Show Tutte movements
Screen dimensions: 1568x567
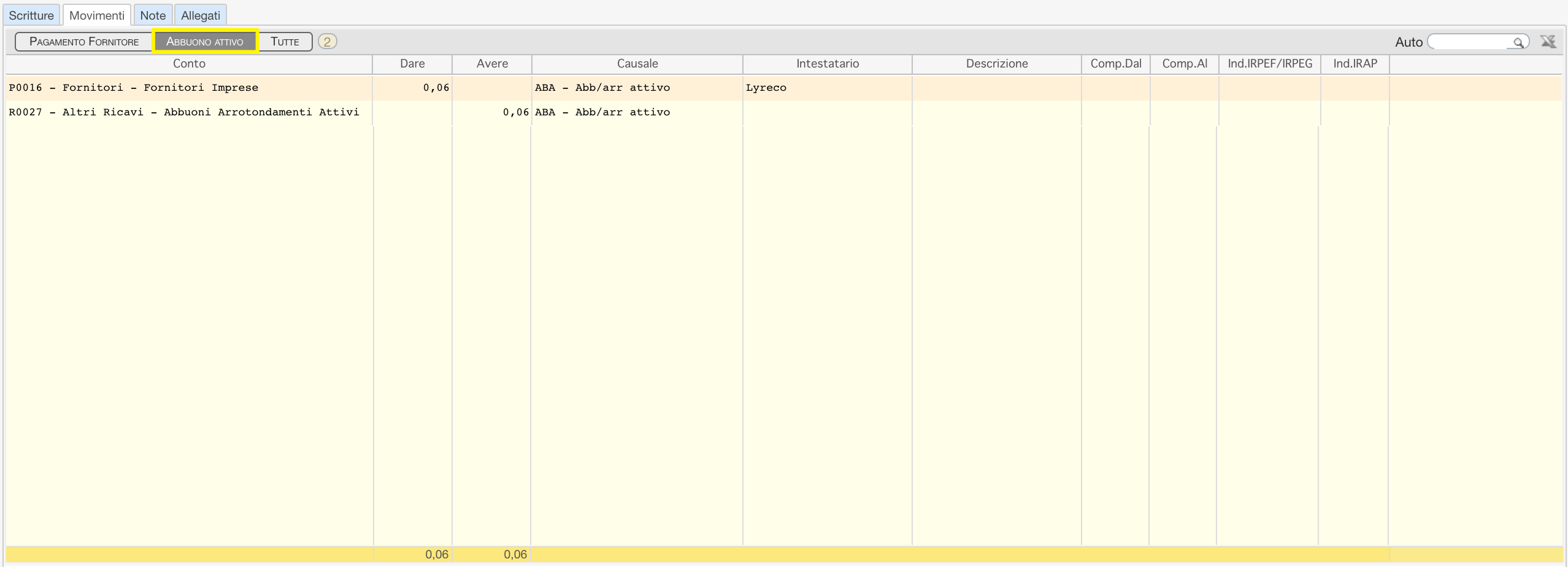[x=285, y=42]
